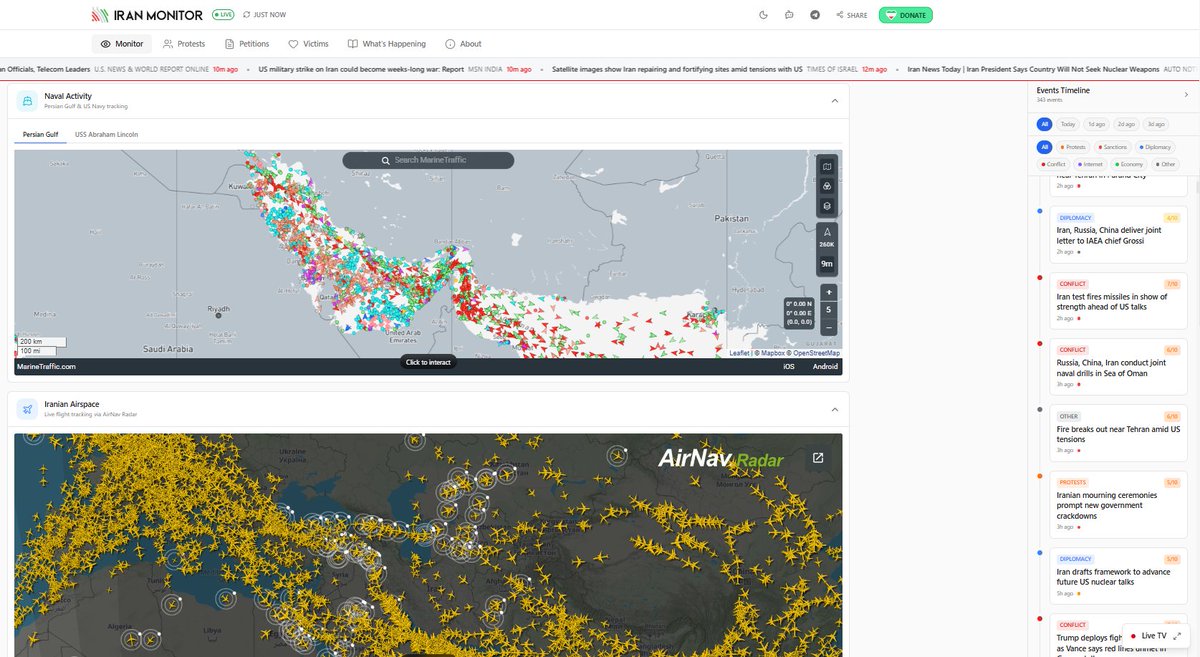The image size is (1200, 657).
Task: Open the MarineTraffic map type icon
Action: (x=826, y=165)
